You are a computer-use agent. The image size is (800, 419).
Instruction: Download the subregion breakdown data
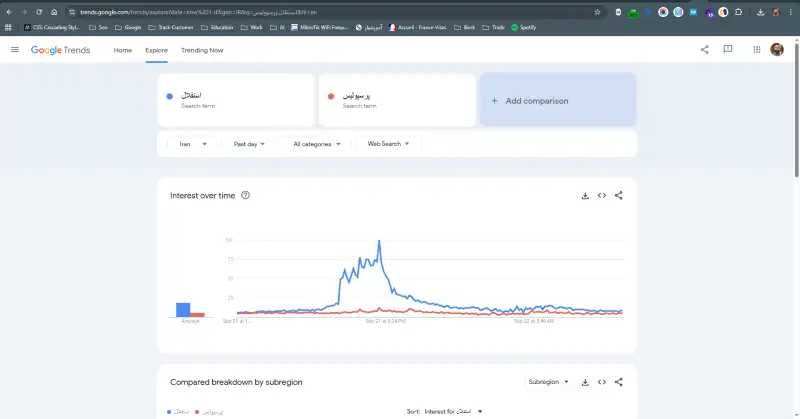pos(585,382)
